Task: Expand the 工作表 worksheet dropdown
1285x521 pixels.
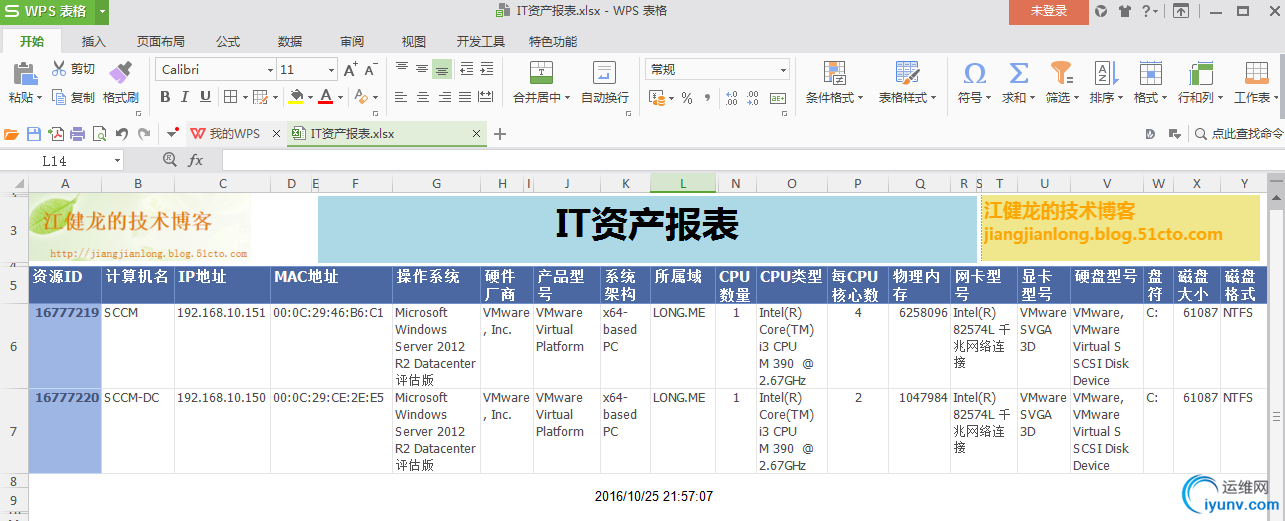Action: pyautogui.click(x=1275, y=98)
